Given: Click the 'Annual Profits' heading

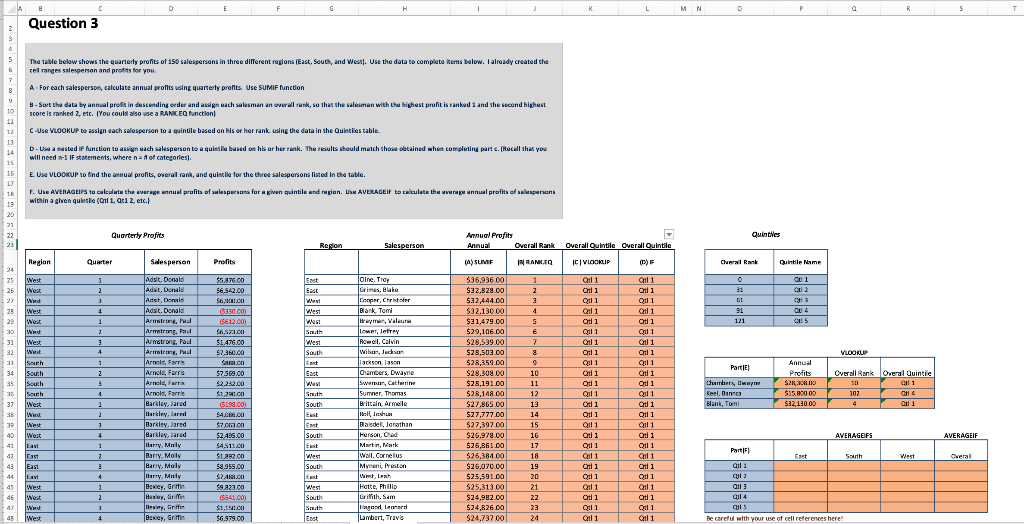Looking at the screenshot, I should pos(489,235).
